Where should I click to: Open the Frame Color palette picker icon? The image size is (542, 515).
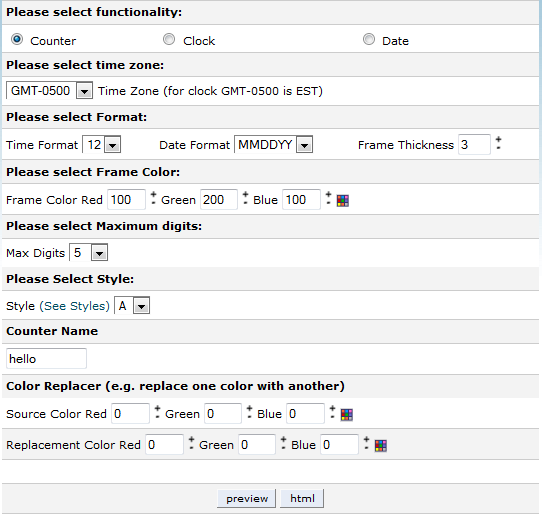tap(343, 200)
